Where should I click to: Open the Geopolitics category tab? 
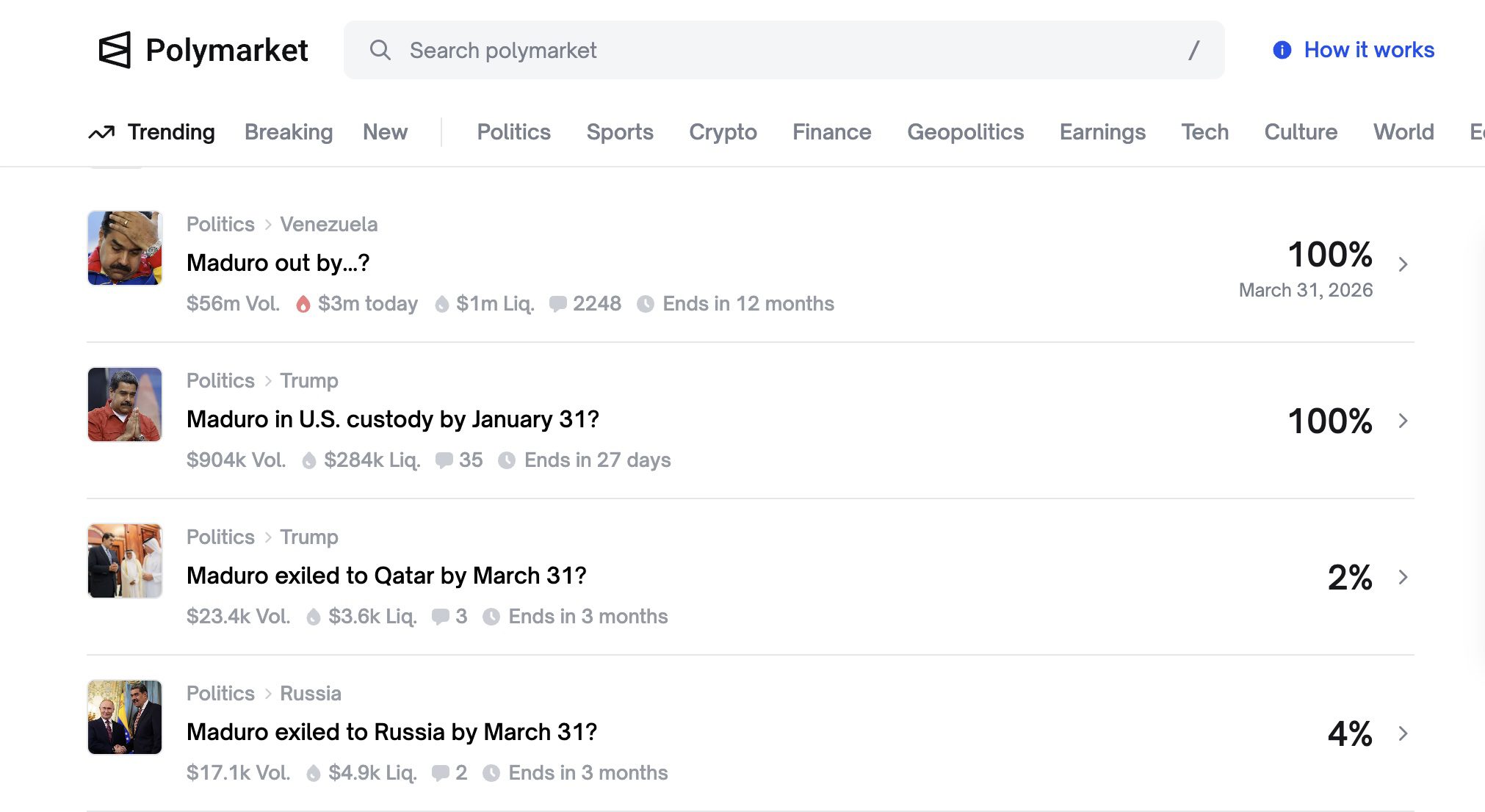click(966, 132)
